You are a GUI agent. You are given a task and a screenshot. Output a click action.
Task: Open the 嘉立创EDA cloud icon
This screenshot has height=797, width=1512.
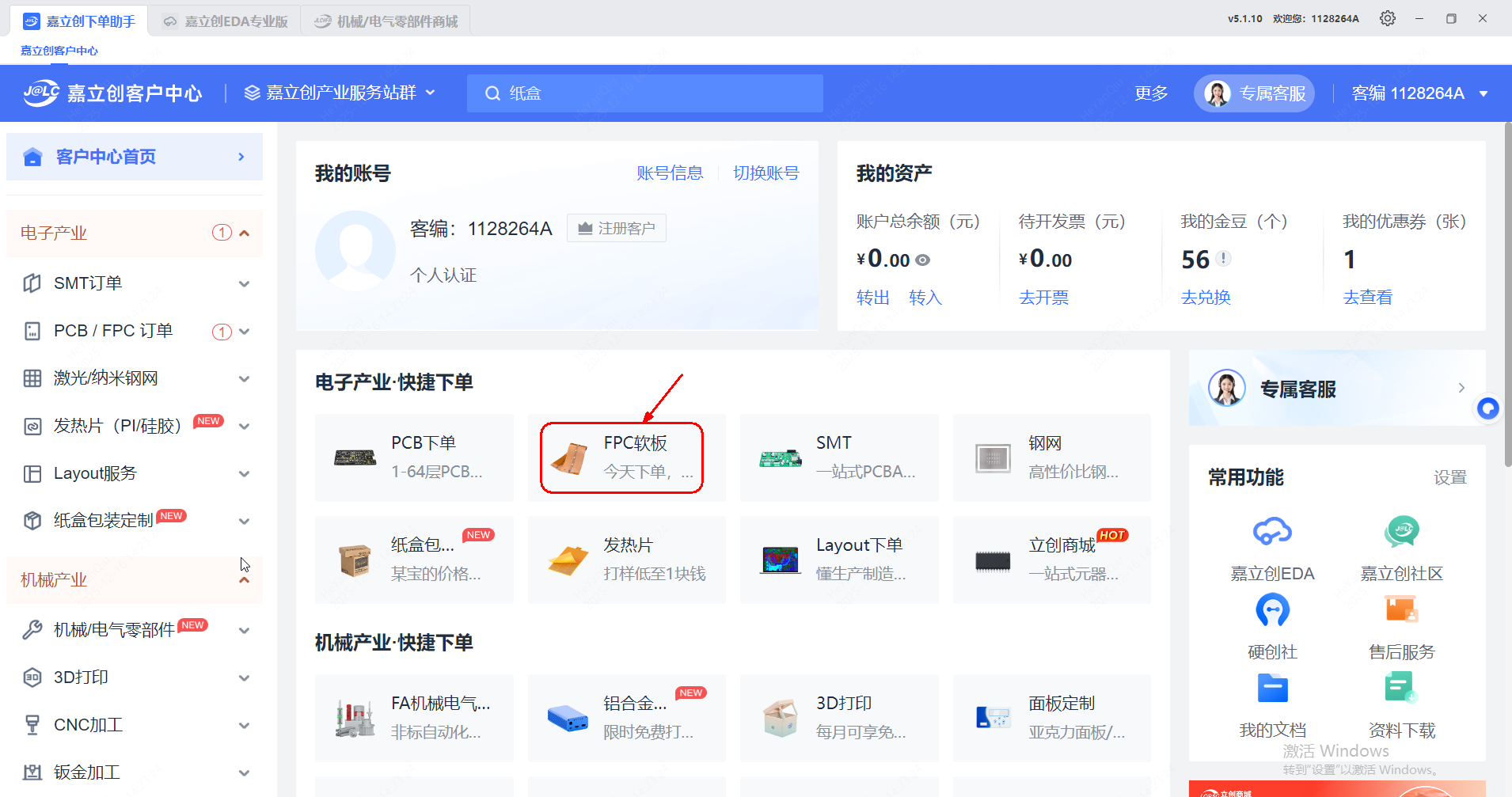click(1272, 532)
